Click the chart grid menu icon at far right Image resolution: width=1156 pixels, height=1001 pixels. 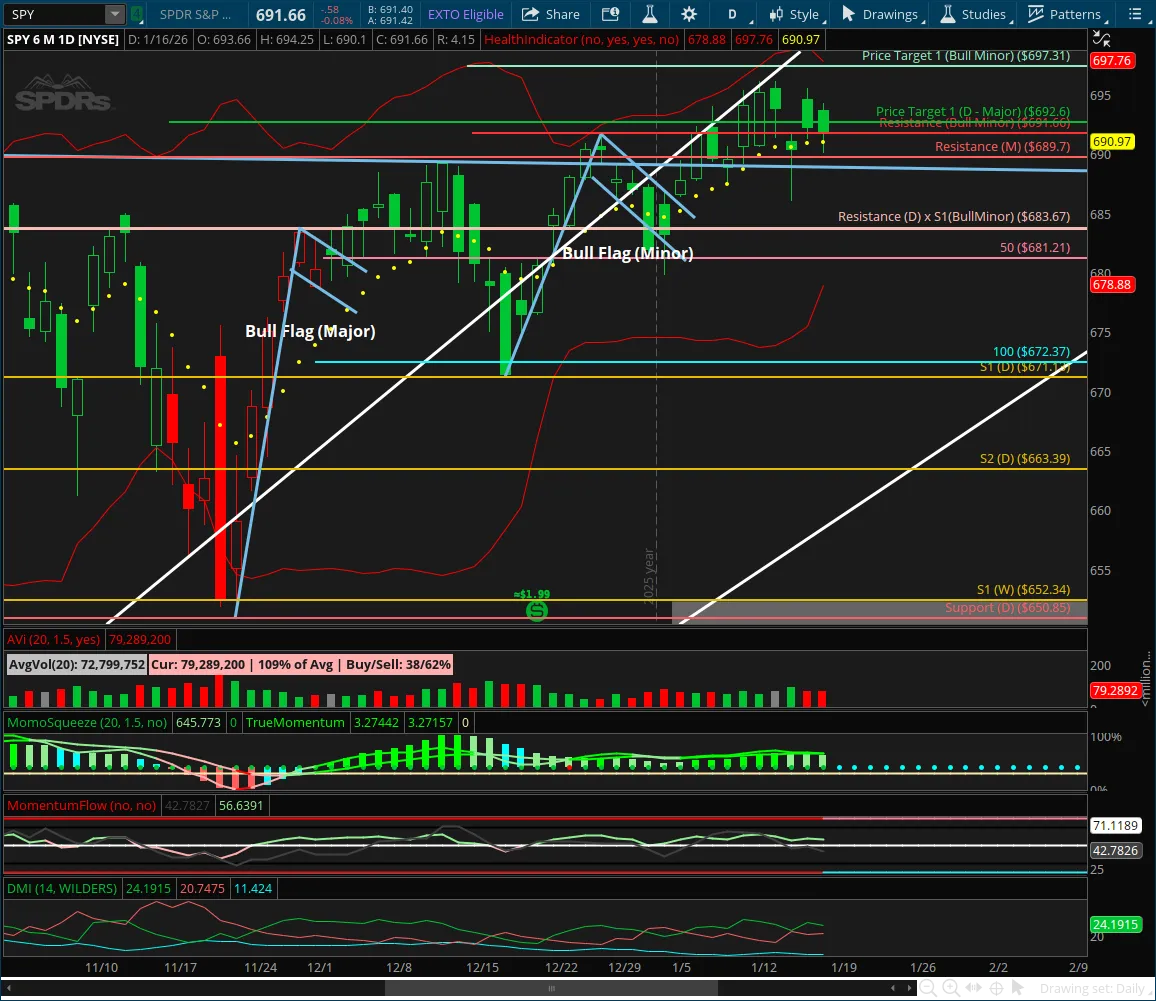point(1137,14)
